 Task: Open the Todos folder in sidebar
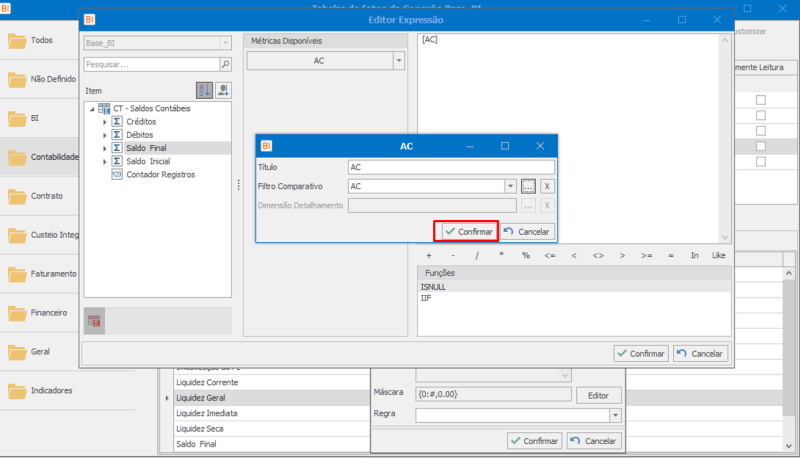click(x=39, y=40)
